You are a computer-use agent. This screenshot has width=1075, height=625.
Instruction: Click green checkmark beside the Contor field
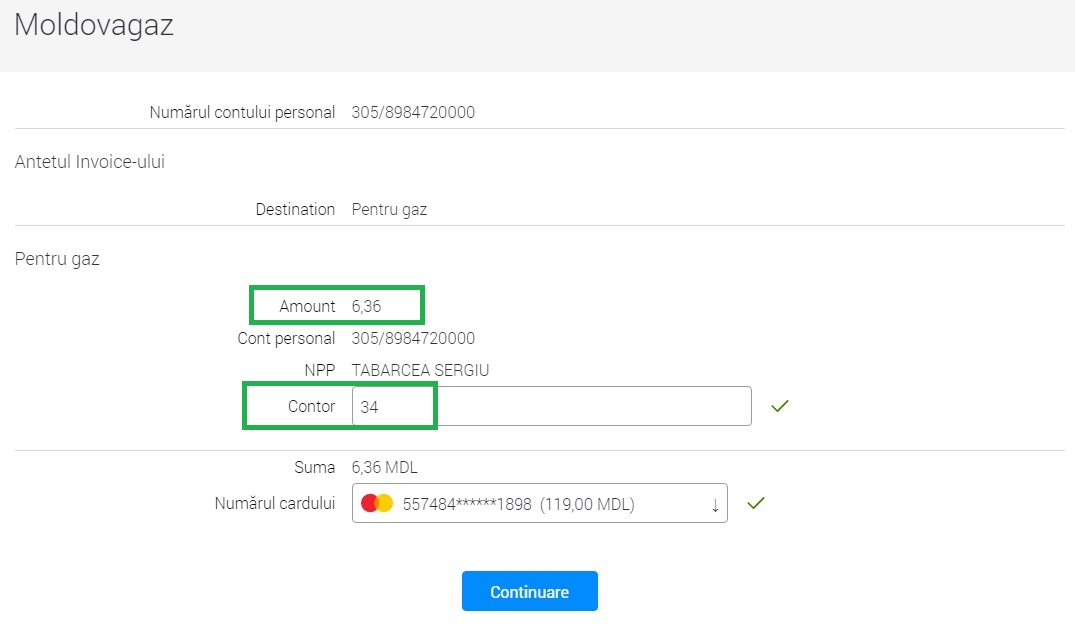pyautogui.click(x=780, y=406)
